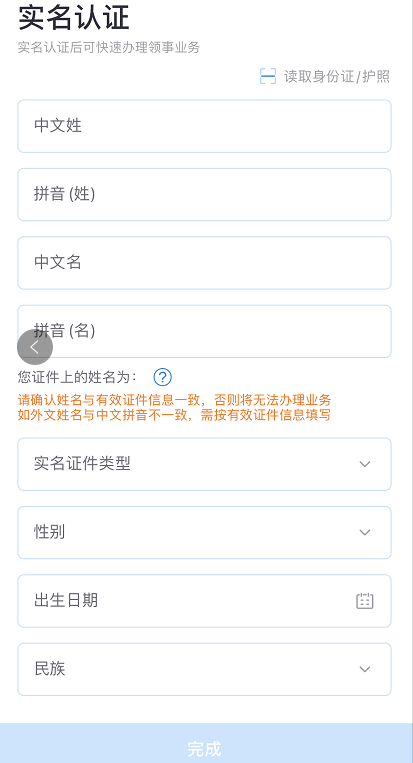Click the 您证件上的姓名为 label
The width and height of the screenshot is (413, 763).
coord(78,377)
